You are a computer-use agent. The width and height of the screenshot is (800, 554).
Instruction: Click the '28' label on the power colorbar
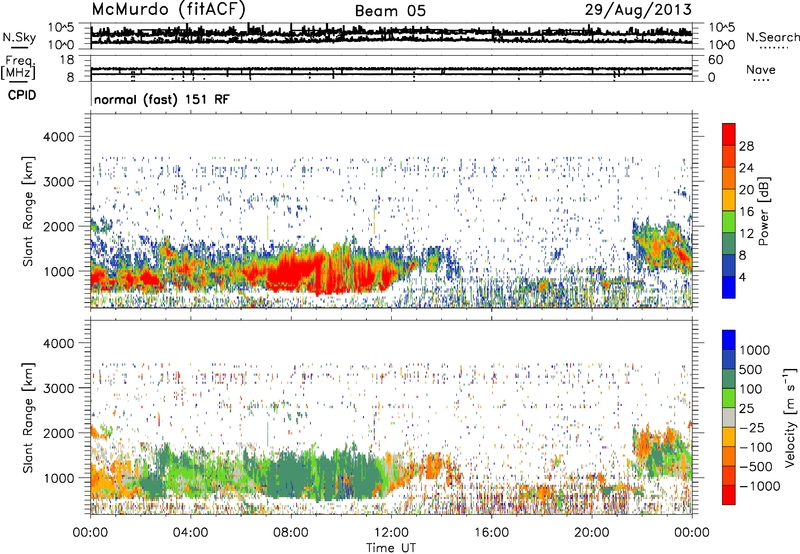pos(746,146)
